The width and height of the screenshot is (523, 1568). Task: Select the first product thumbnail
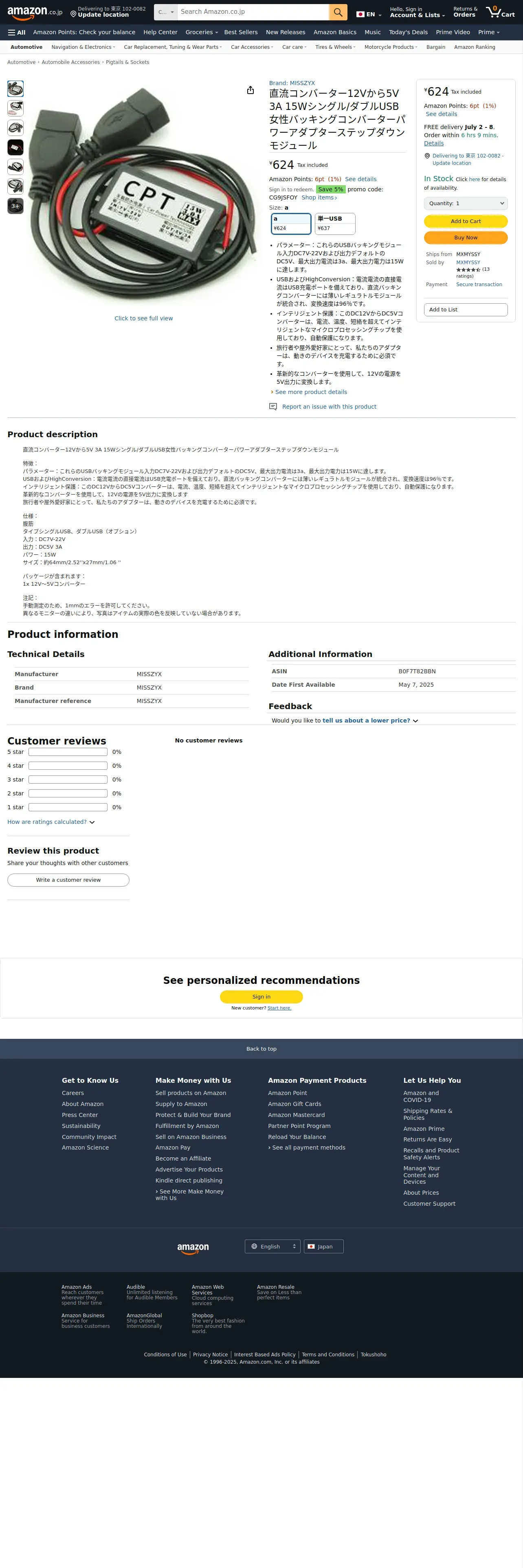15,89
